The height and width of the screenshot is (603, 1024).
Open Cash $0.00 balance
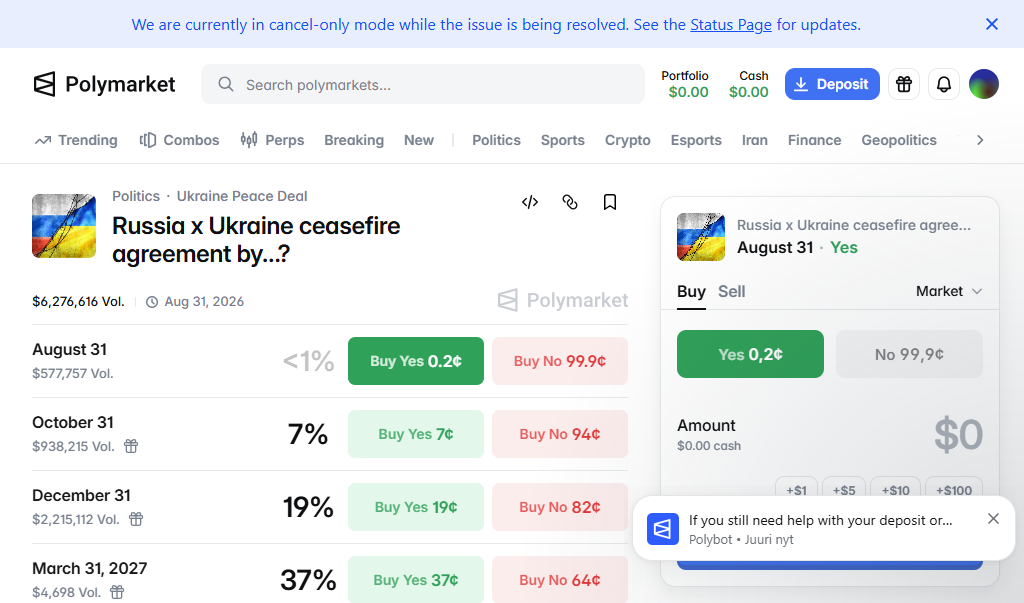(x=749, y=84)
